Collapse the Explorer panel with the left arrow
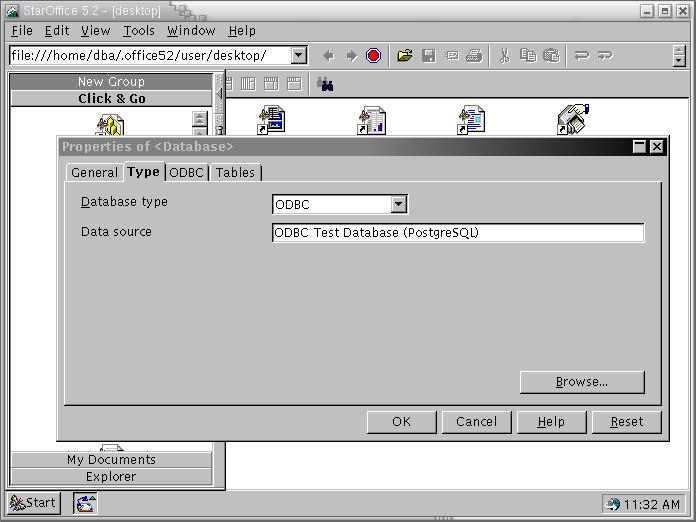The width and height of the screenshot is (696, 522). pos(219,94)
